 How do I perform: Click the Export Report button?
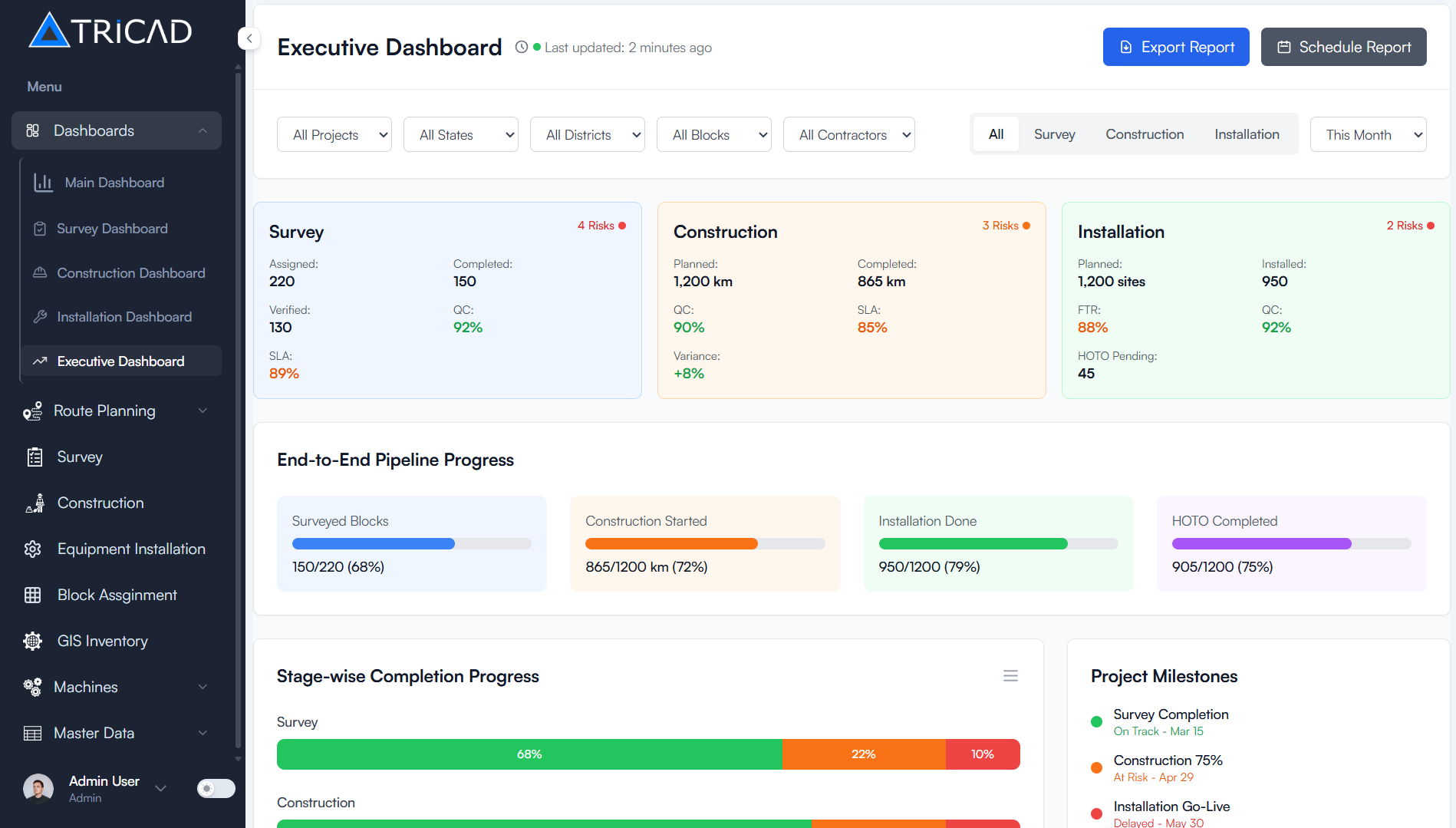[x=1175, y=47]
